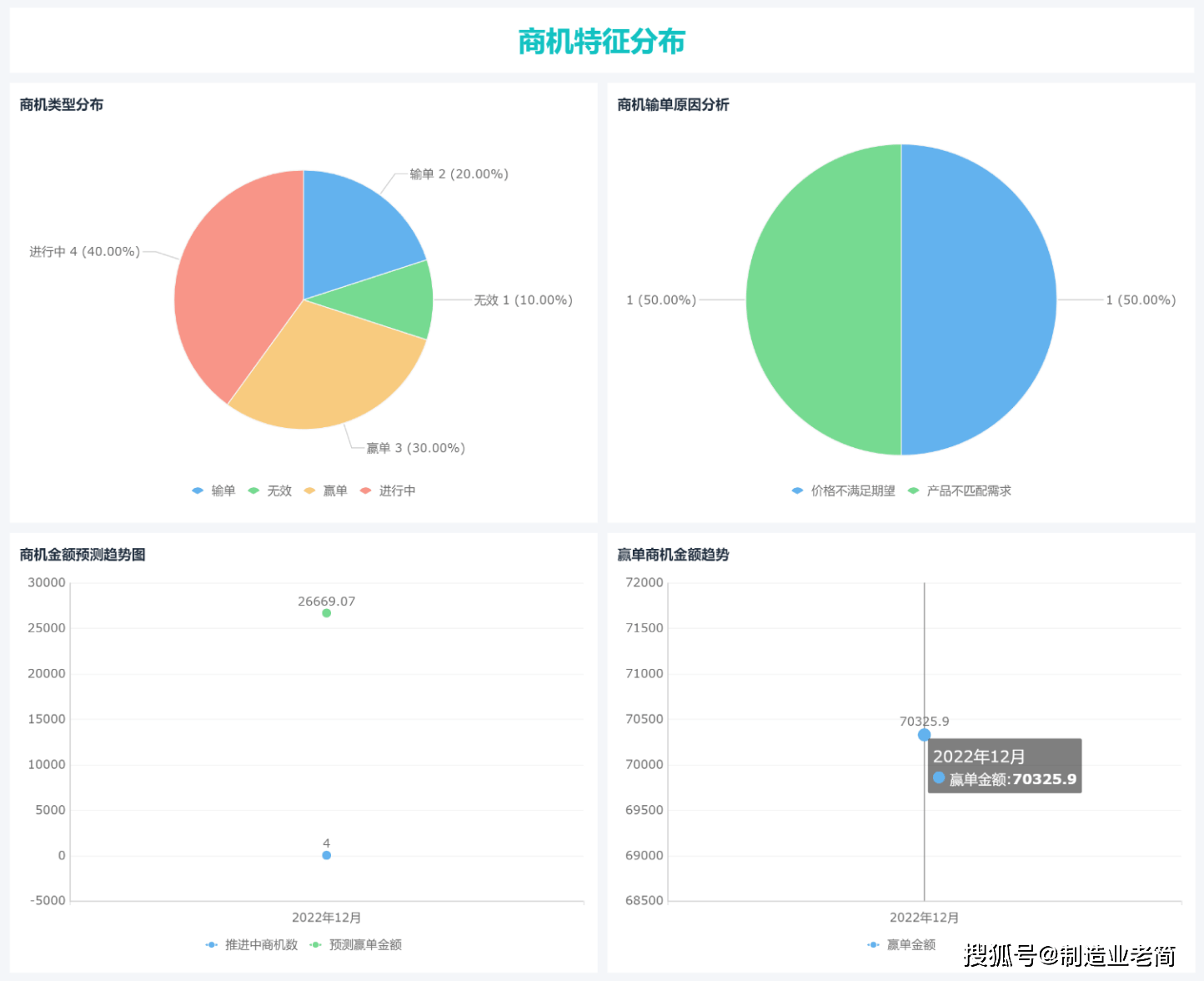Image resolution: width=1204 pixels, height=981 pixels.
Task: Toggle the 价格不满足期望 legend item
Action: [x=843, y=490]
